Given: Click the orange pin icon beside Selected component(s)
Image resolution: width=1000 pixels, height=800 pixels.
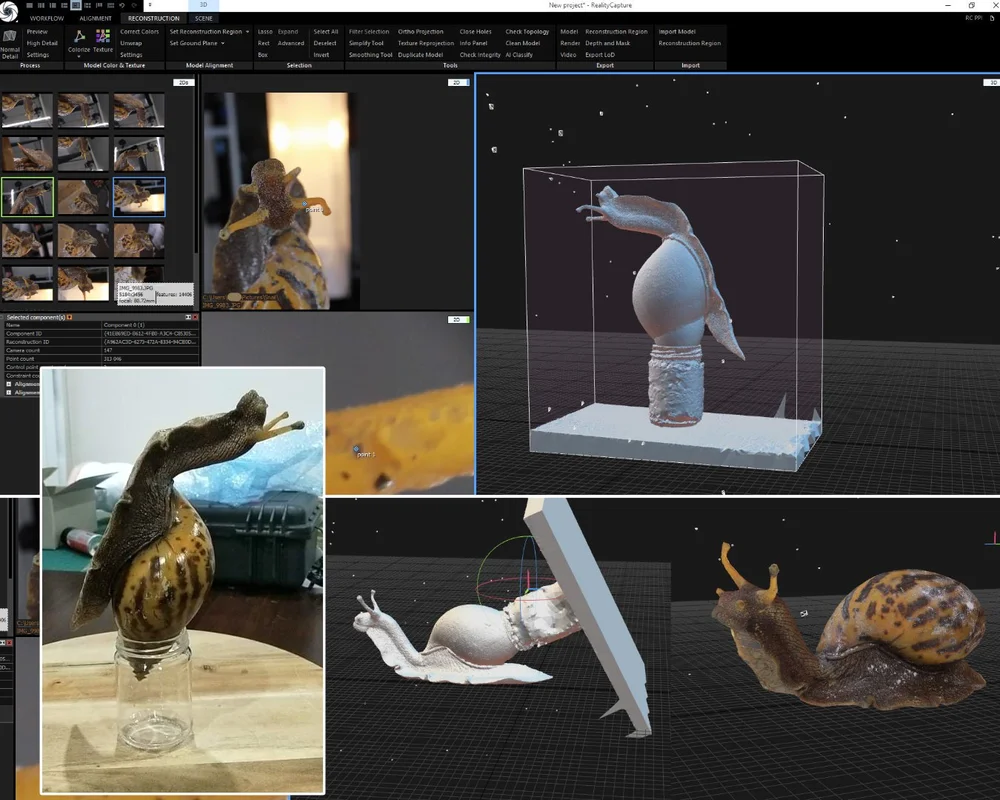Looking at the screenshot, I should tap(70, 317).
